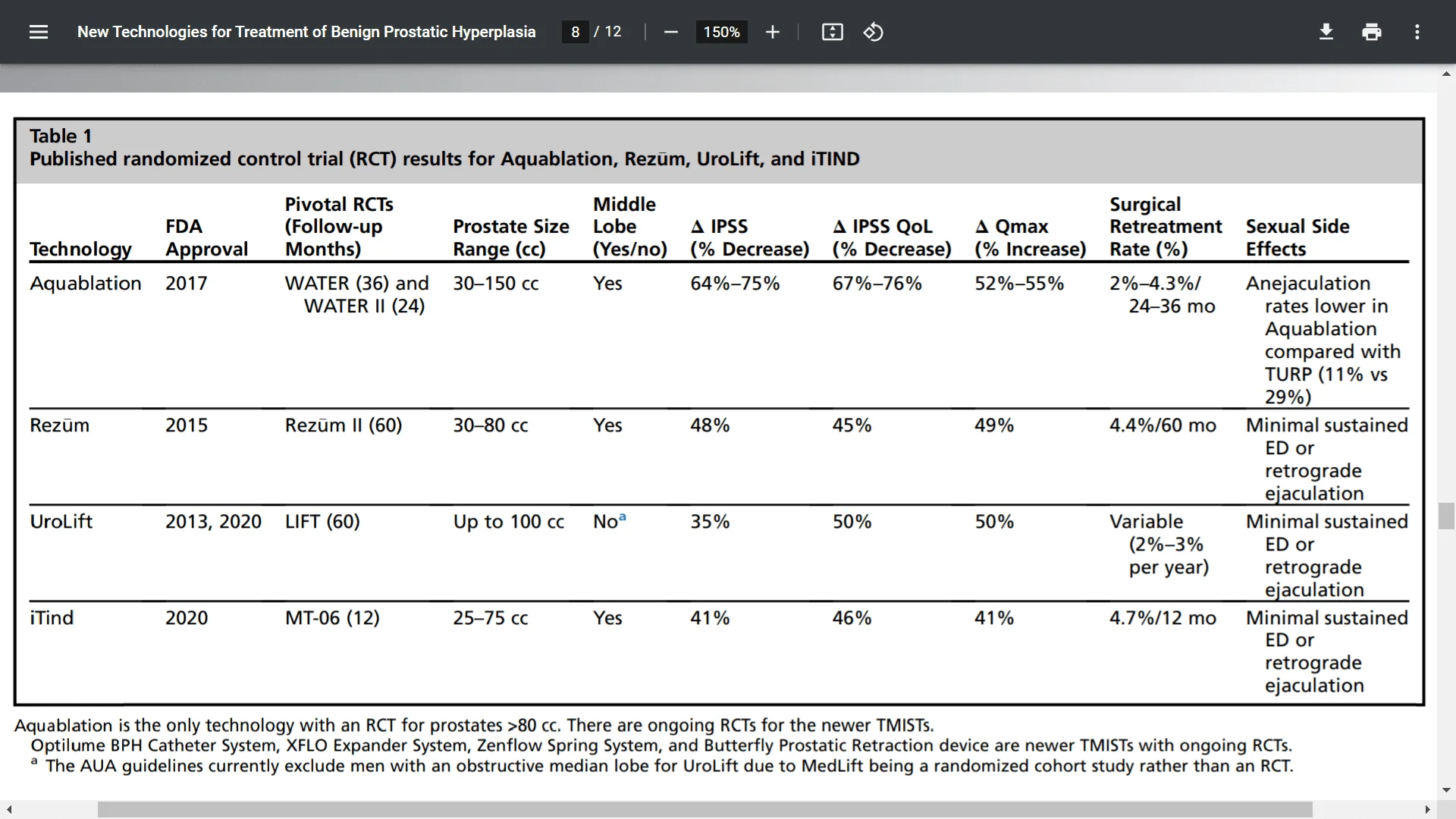Image resolution: width=1456 pixels, height=819 pixels.
Task: Click the 'Technology' column header
Action: tap(80, 249)
